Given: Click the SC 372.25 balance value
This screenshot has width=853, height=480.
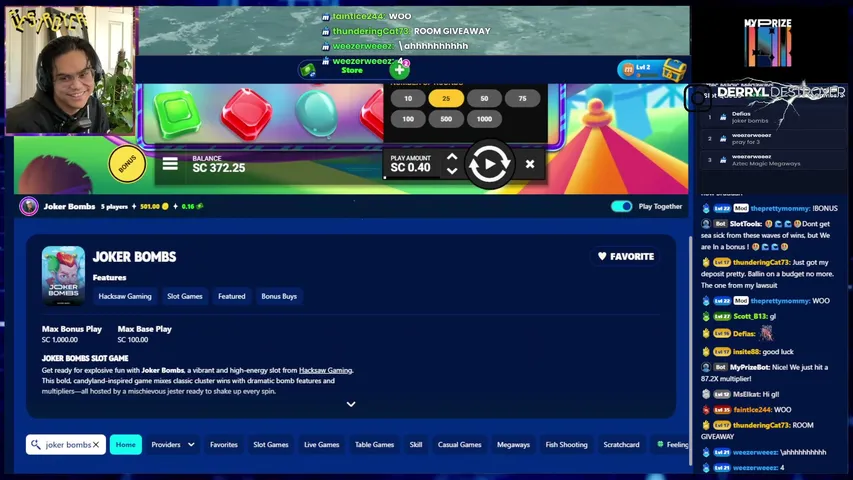Looking at the screenshot, I should 219,168.
